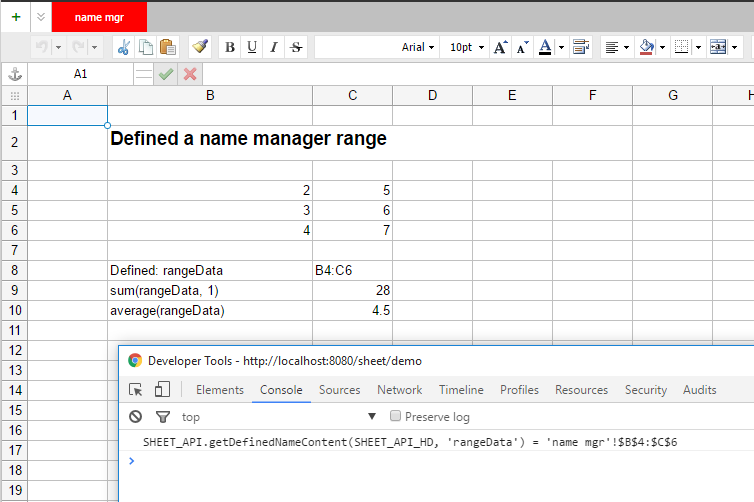Open the Sources tab in DevTools
Viewport: 754px width, 502px height.
[x=339, y=390]
